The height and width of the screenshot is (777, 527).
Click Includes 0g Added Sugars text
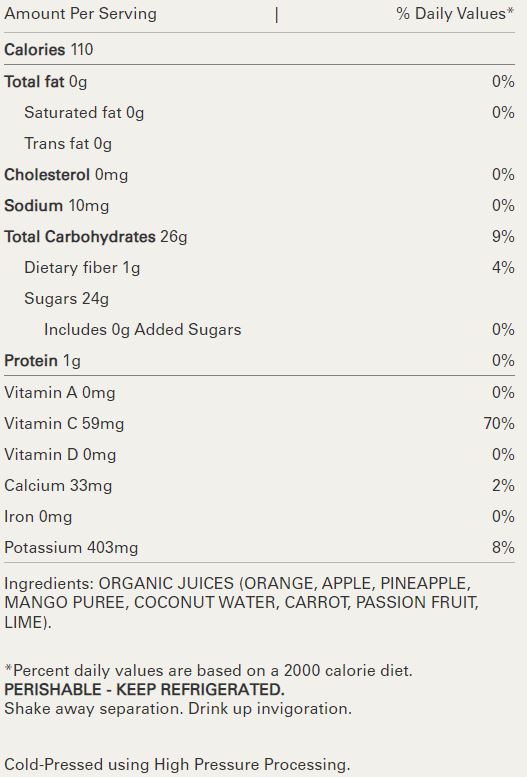[x=143, y=330]
